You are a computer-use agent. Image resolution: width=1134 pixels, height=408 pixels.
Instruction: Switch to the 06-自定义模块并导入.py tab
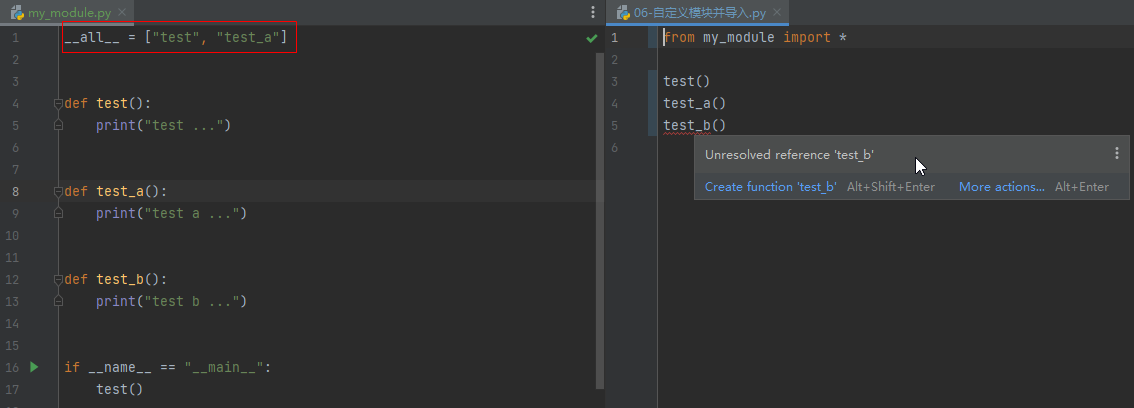click(x=698, y=14)
